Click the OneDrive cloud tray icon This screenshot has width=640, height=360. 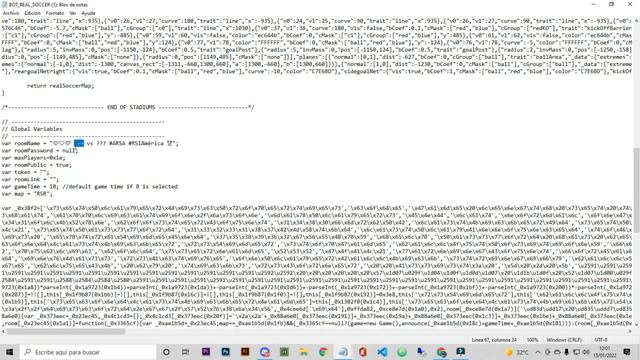click(557, 352)
